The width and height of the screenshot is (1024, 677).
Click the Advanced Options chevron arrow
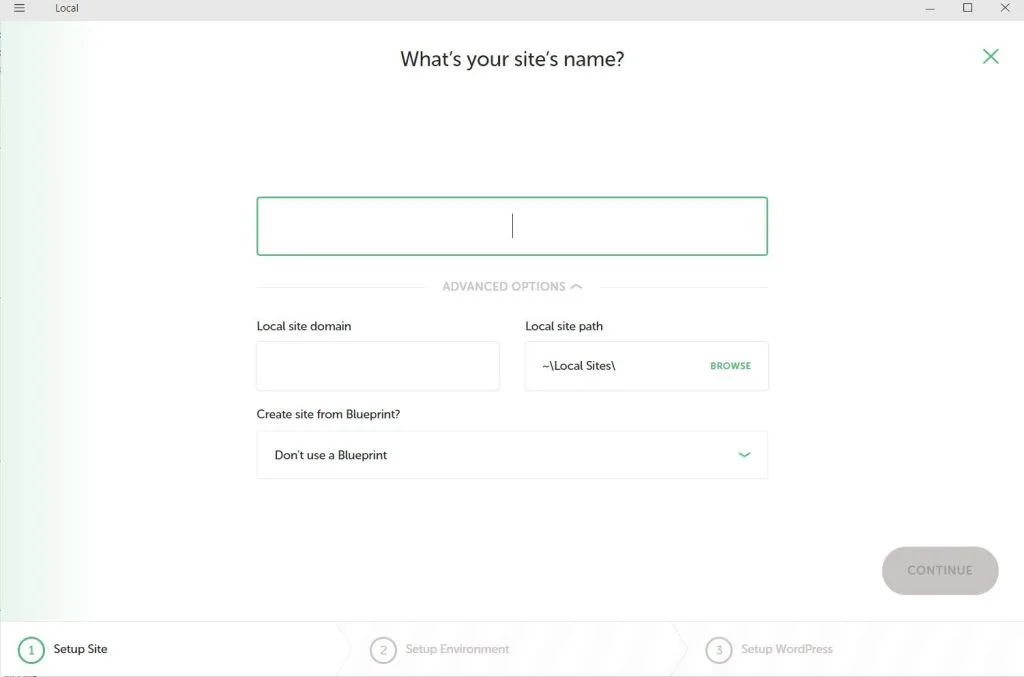point(576,287)
